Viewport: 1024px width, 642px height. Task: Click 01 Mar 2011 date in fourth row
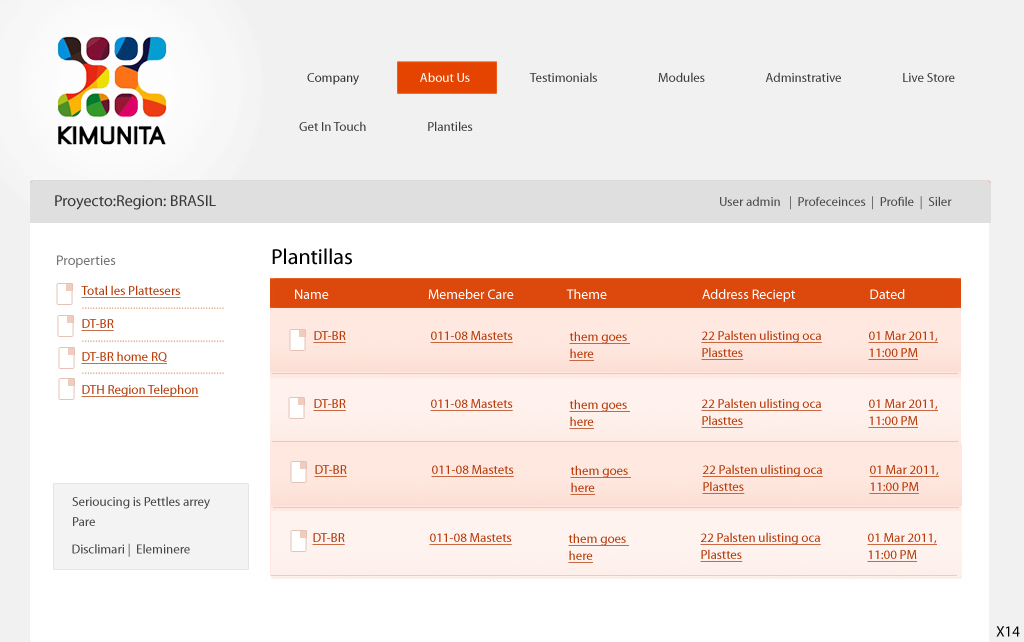point(903,546)
